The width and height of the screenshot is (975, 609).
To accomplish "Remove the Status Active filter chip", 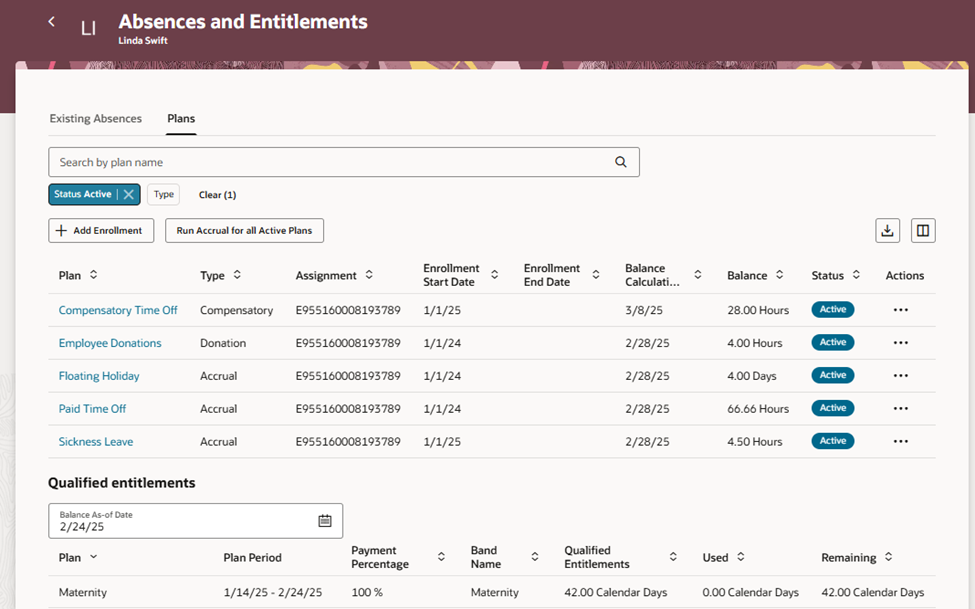I will 129,194.
